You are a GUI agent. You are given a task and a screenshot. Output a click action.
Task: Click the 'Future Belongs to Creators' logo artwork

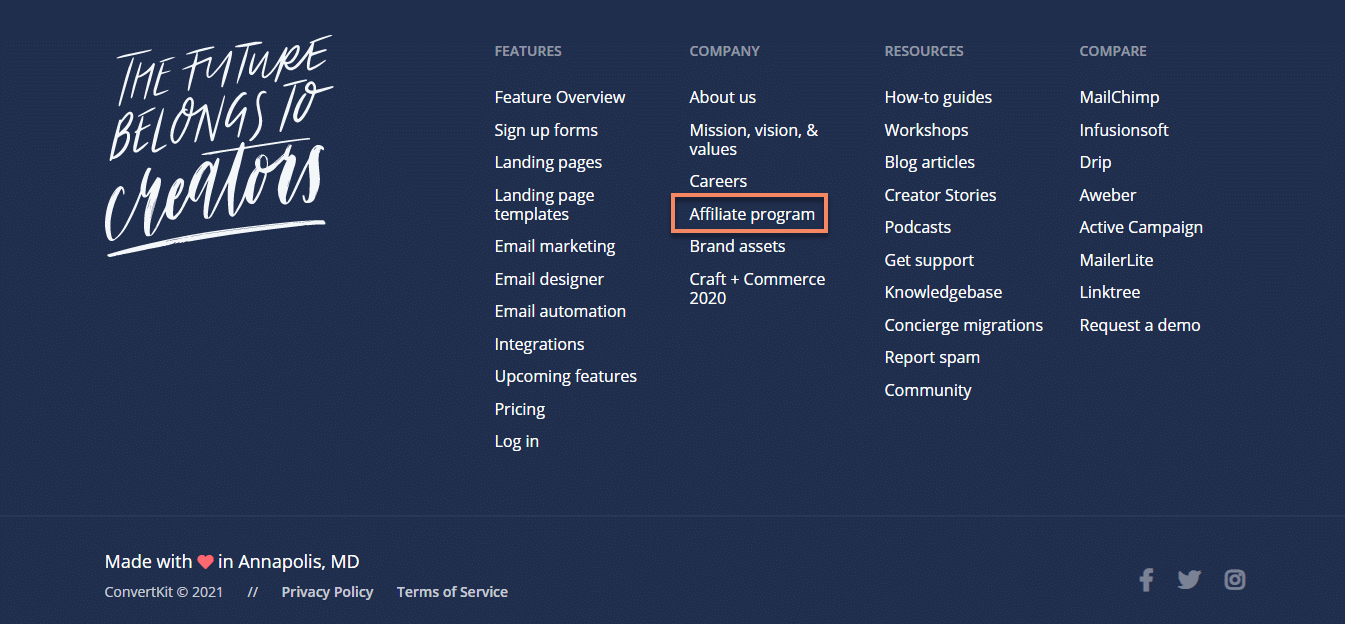point(218,144)
